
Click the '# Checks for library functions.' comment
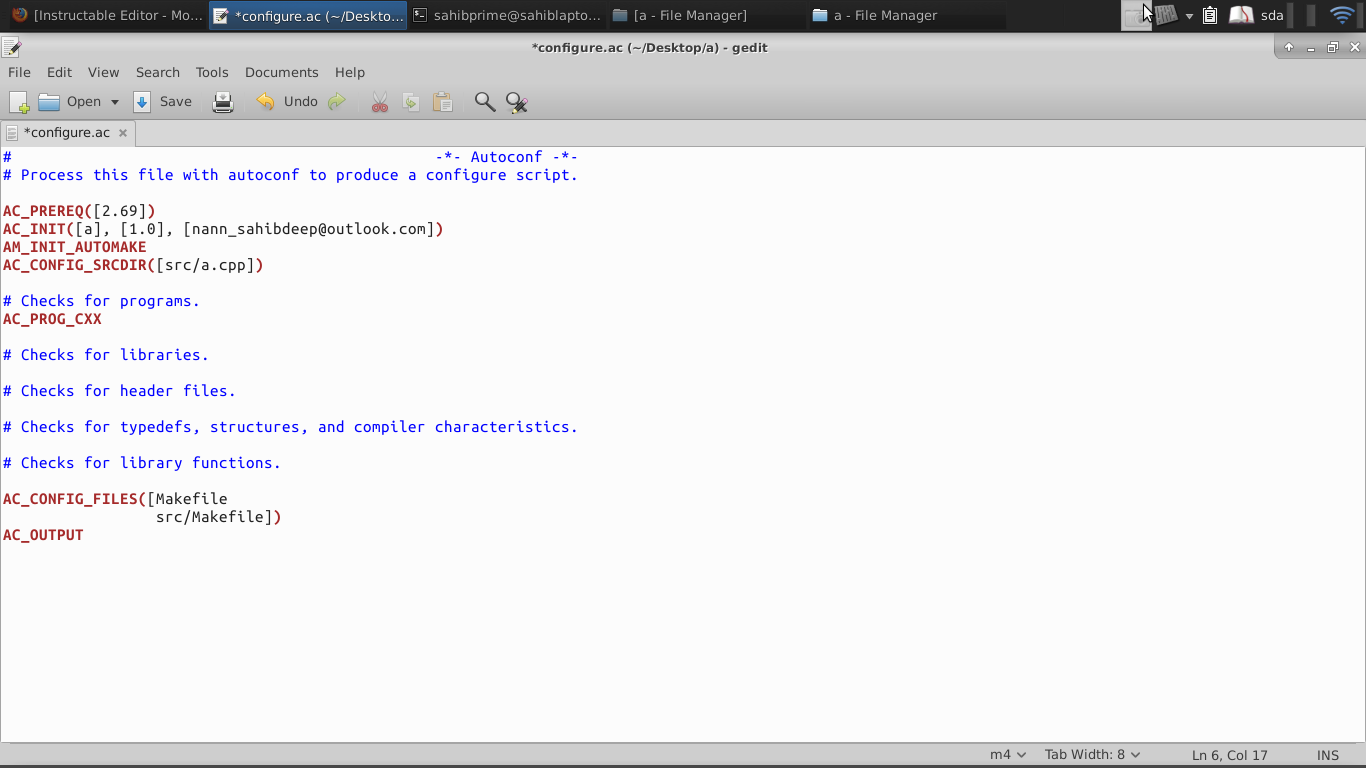[142, 463]
